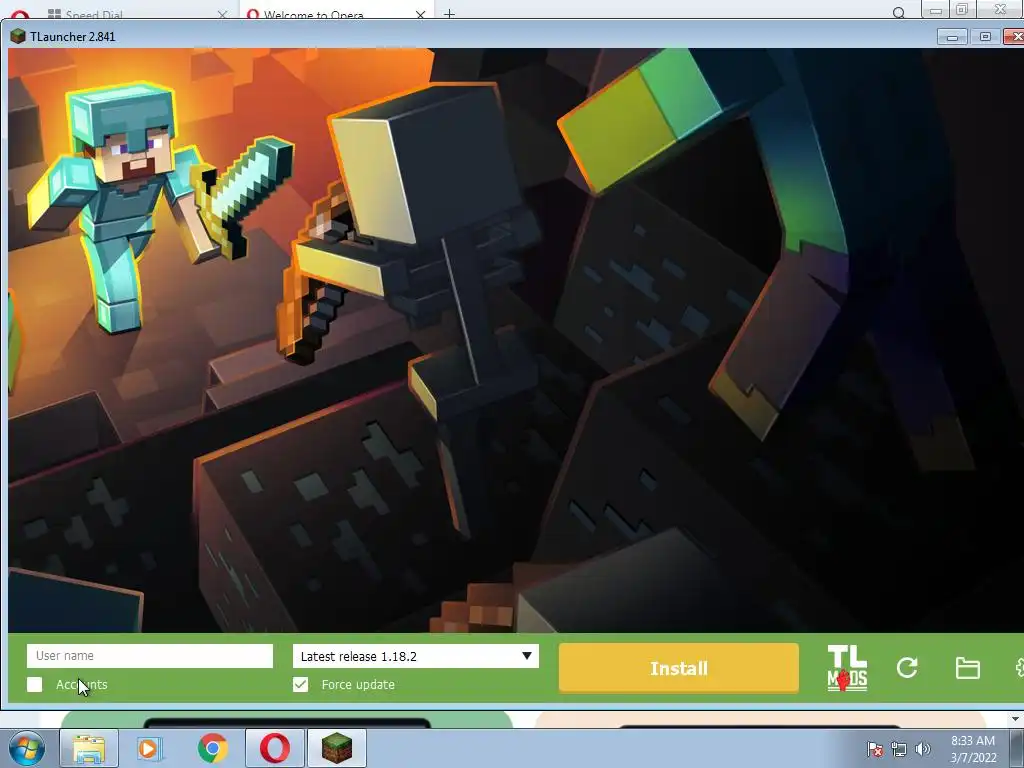Open the settings gear in TLauncher

point(1019,667)
